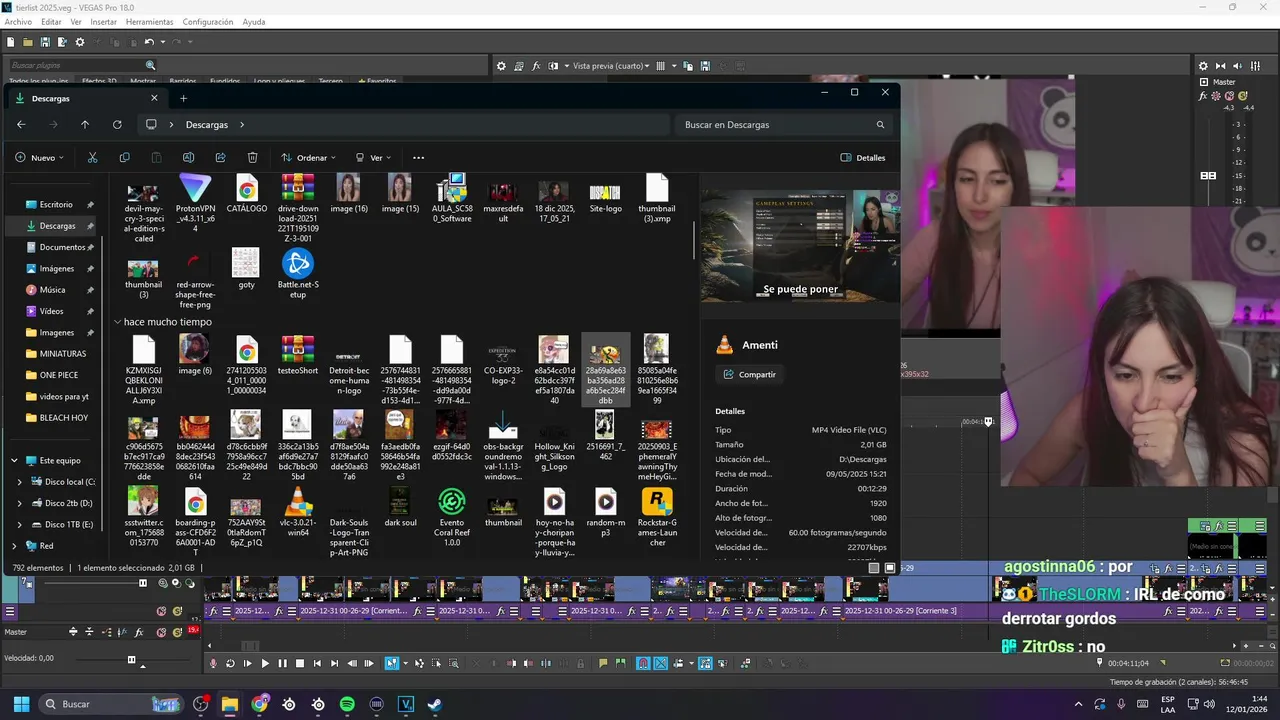Click the Delete trash icon in Explorer

pos(252,158)
